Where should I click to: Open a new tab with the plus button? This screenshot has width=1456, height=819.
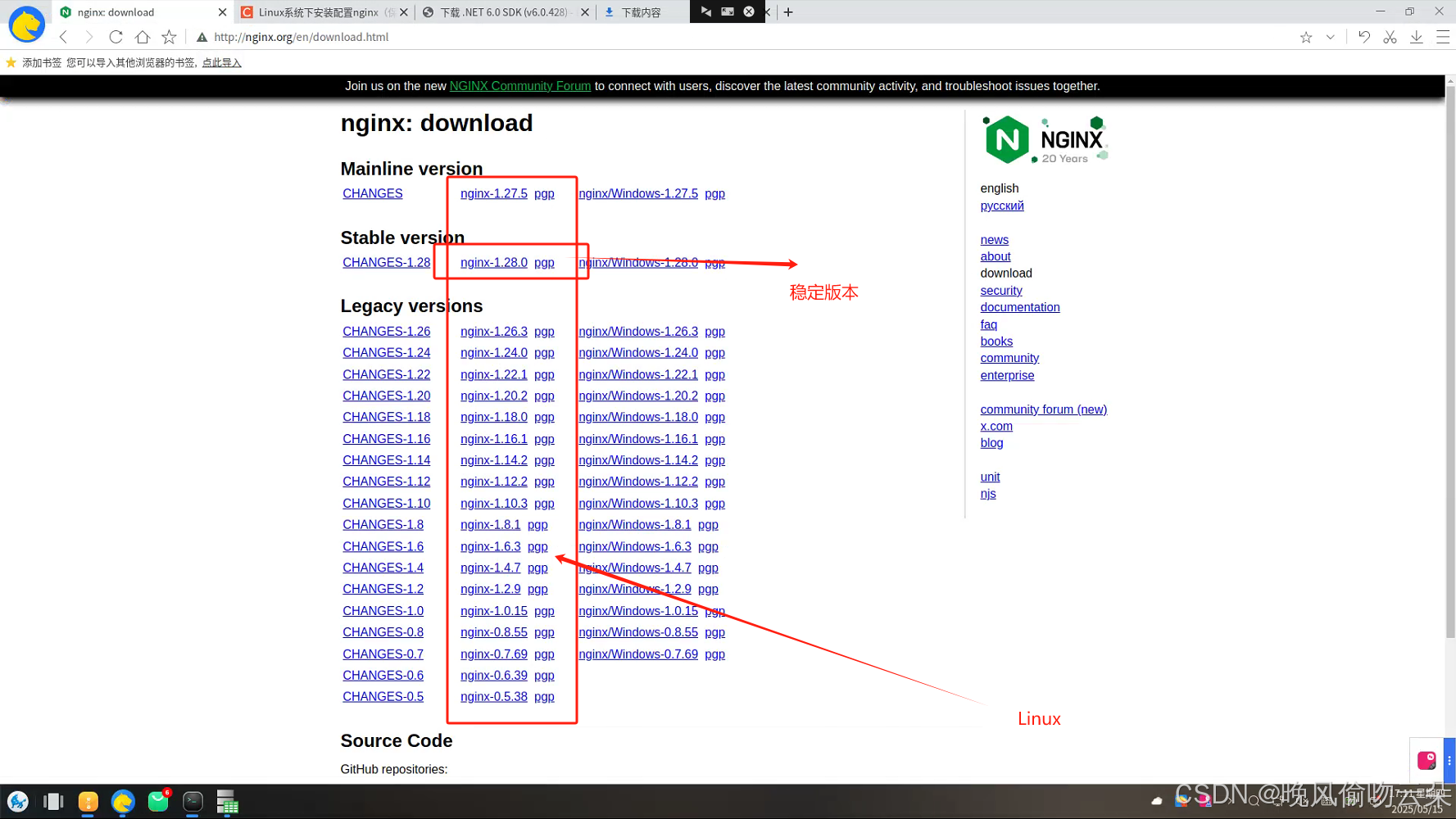(788, 12)
